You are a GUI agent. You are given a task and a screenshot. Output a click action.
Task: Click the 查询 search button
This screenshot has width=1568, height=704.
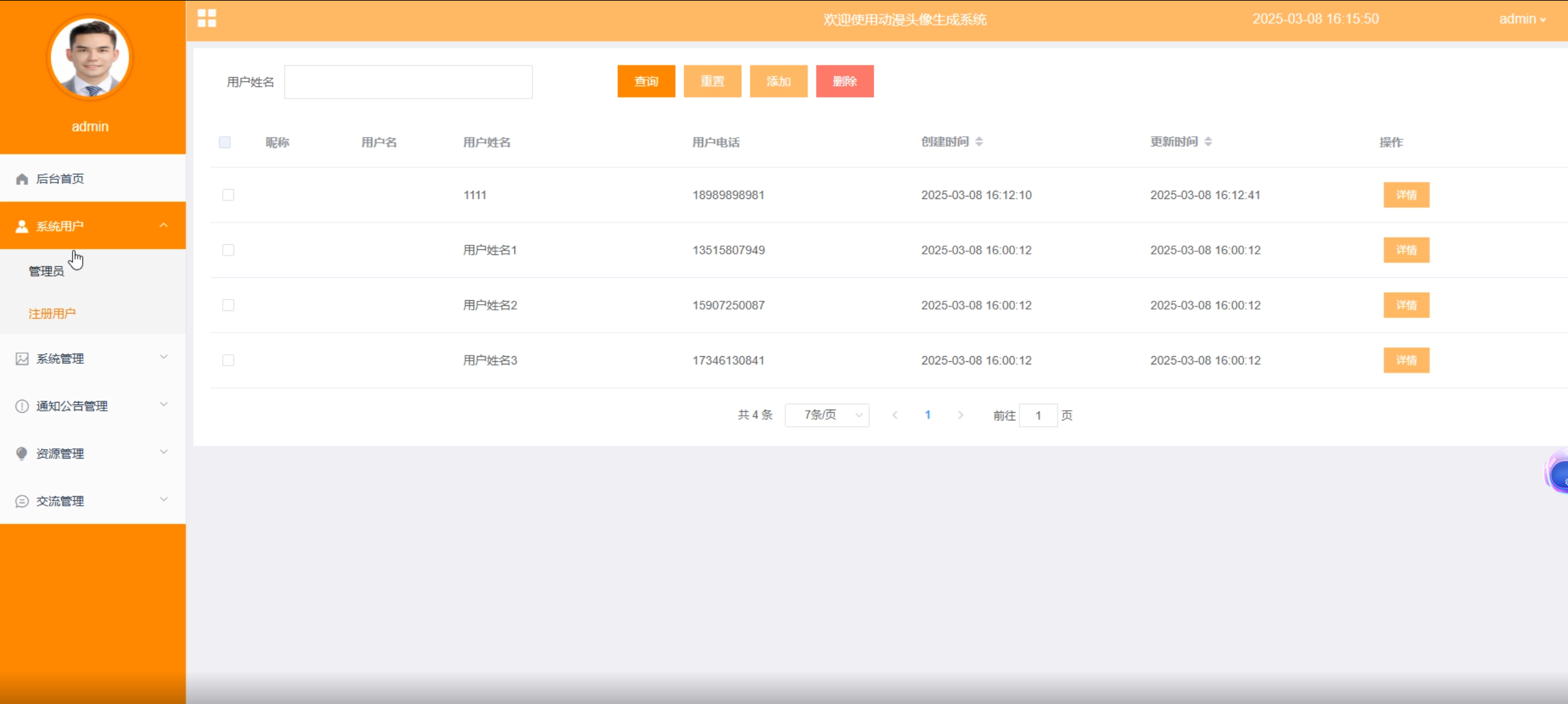click(x=646, y=81)
